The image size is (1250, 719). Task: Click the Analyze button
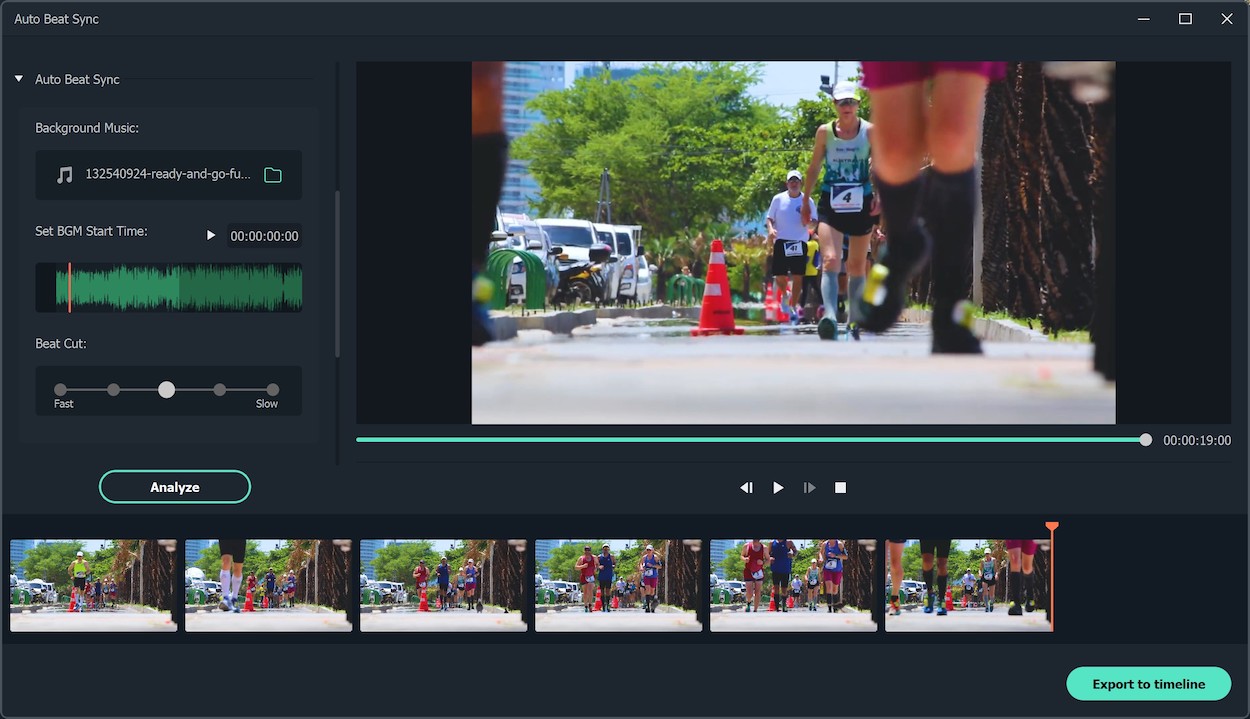(x=175, y=487)
